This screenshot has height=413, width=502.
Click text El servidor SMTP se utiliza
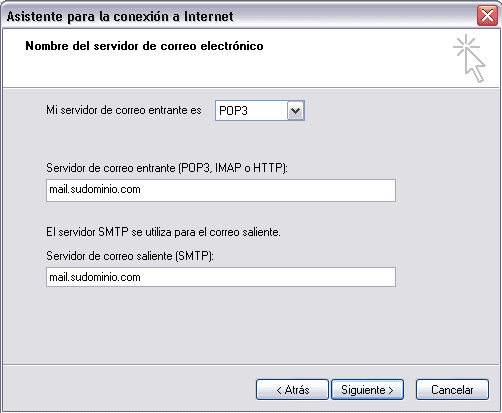click(x=116, y=232)
